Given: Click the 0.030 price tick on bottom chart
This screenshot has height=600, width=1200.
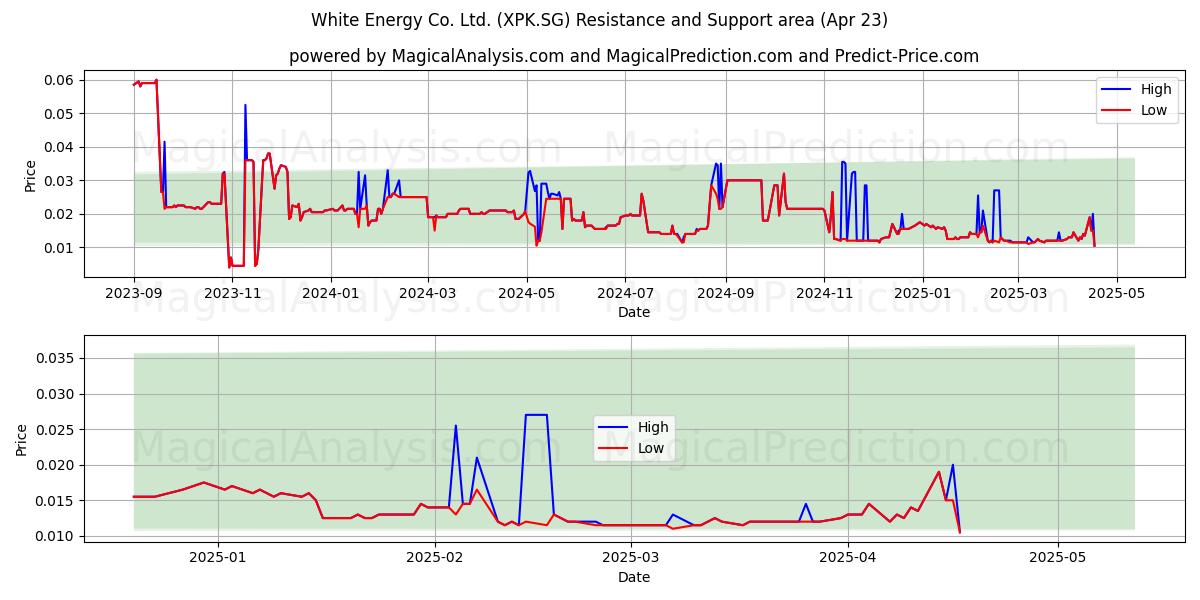Looking at the screenshot, I should (x=57, y=394).
